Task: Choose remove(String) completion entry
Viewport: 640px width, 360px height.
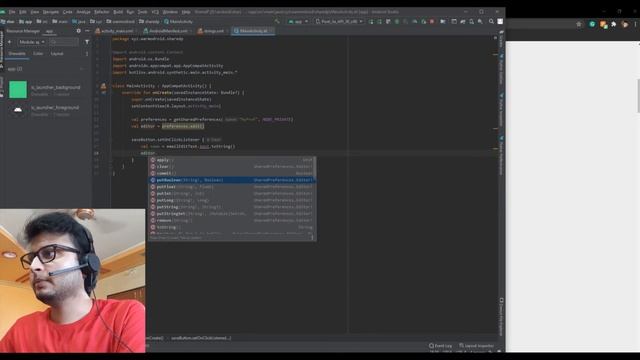Action: [232, 220]
